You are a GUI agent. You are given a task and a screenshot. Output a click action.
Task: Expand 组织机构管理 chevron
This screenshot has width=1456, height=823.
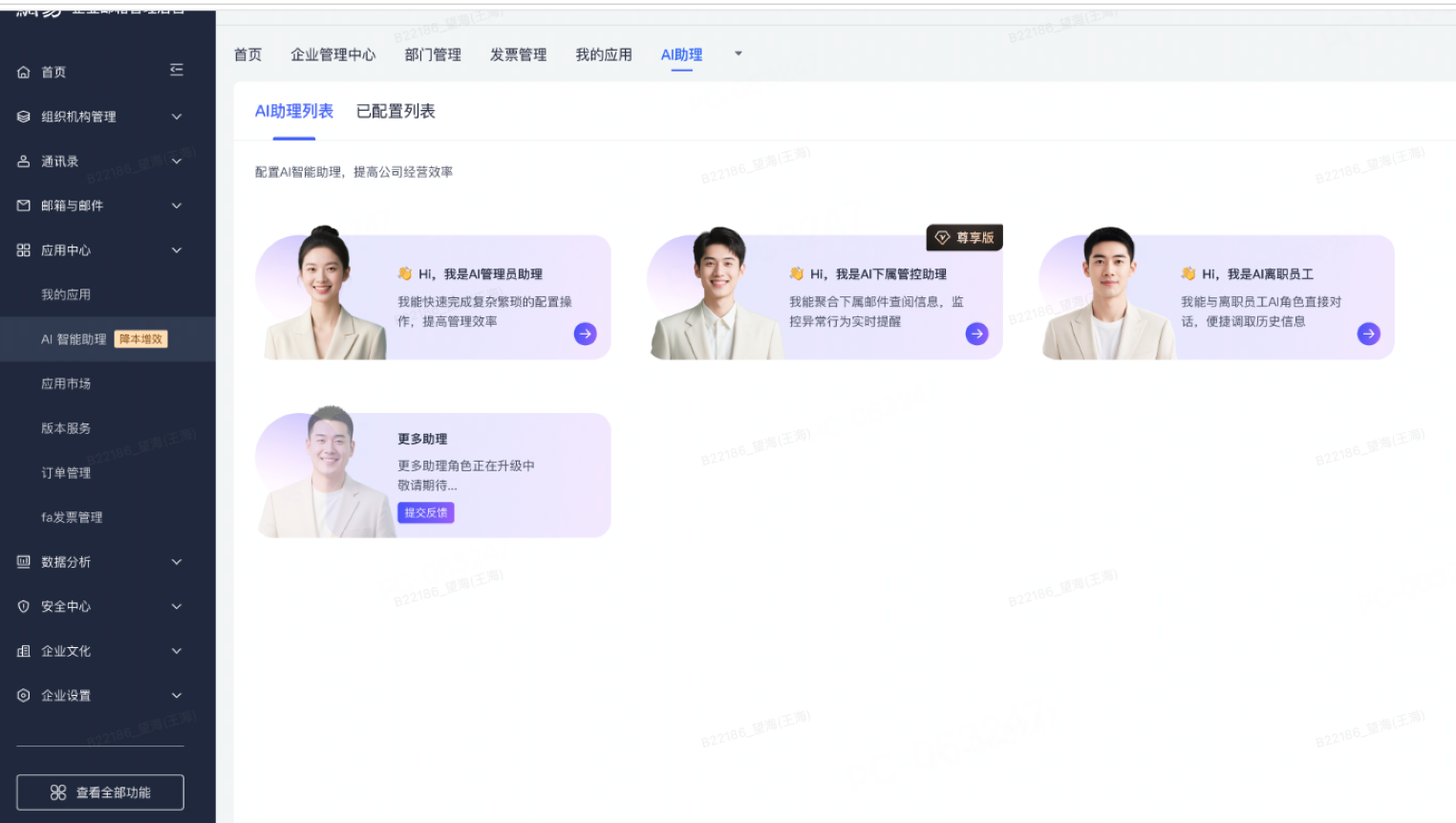pyautogui.click(x=177, y=117)
